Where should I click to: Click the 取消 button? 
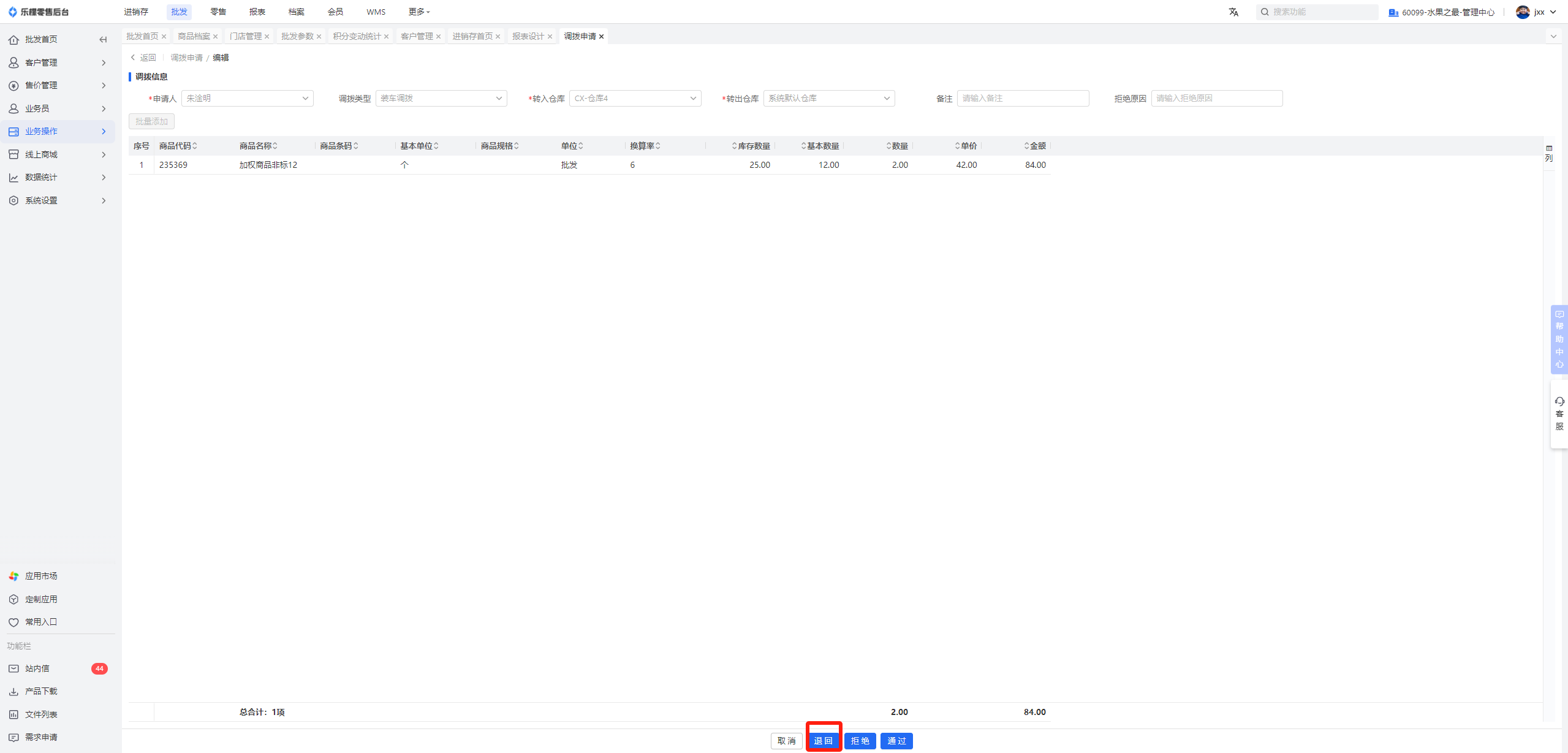point(786,741)
